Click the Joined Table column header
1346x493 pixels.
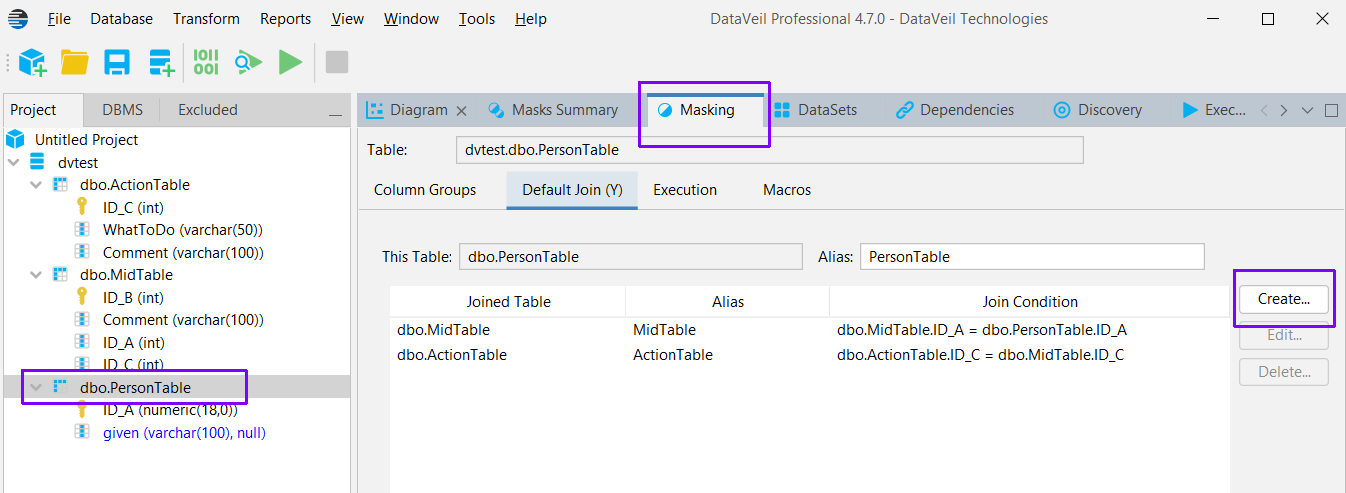tap(508, 301)
